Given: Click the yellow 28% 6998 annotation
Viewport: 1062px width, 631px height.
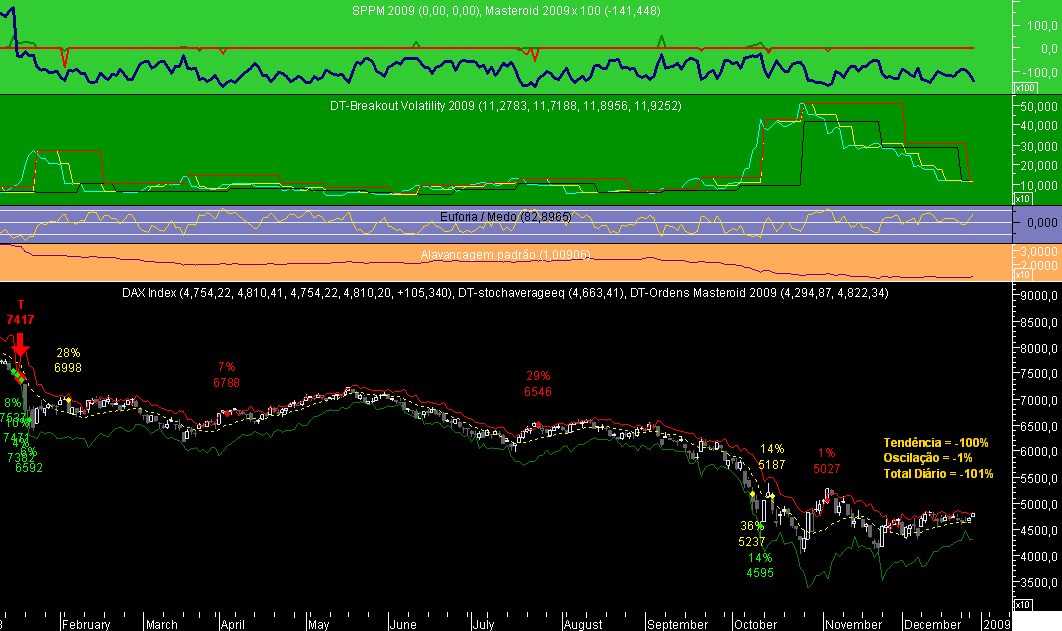Looking at the screenshot, I should 68,360.
